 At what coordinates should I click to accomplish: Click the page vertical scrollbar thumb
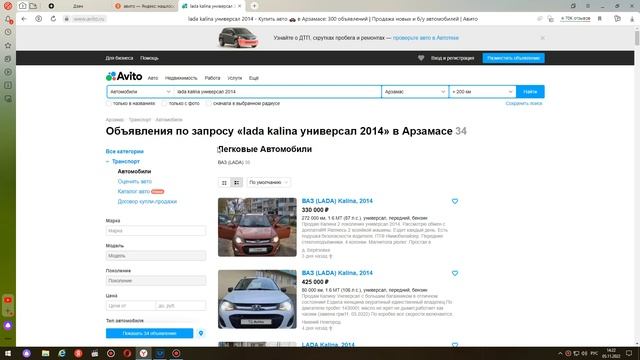[x=637, y=38]
